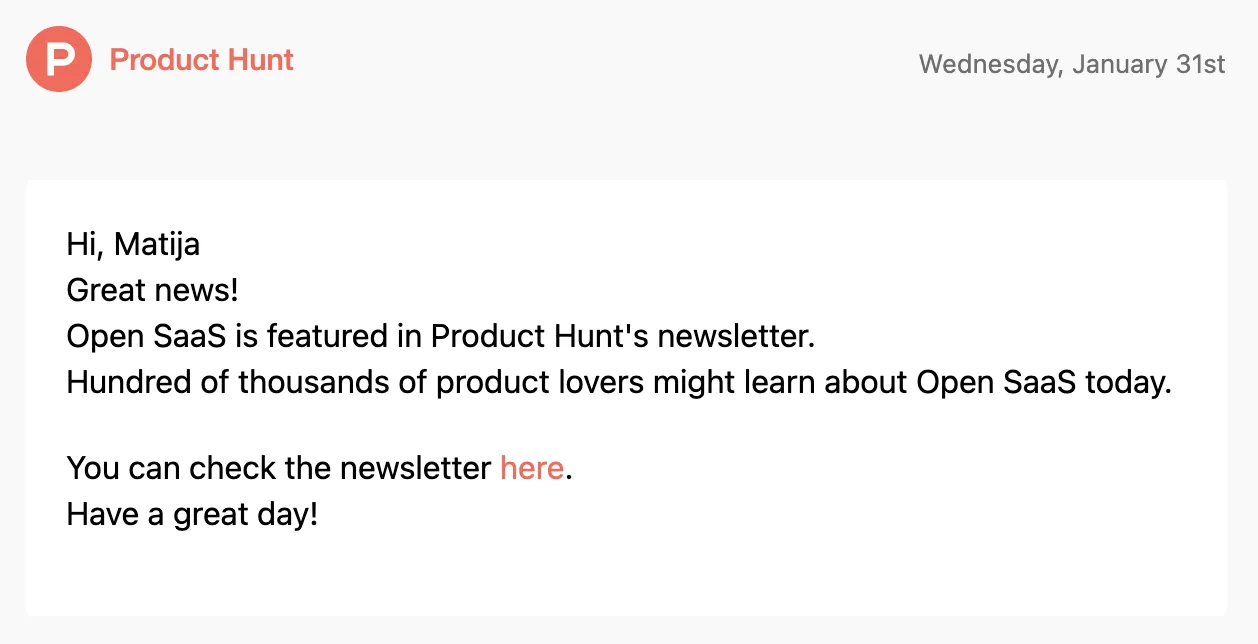
Task: Click the white 'P' letter inside the logo
Action: click(x=60, y=60)
